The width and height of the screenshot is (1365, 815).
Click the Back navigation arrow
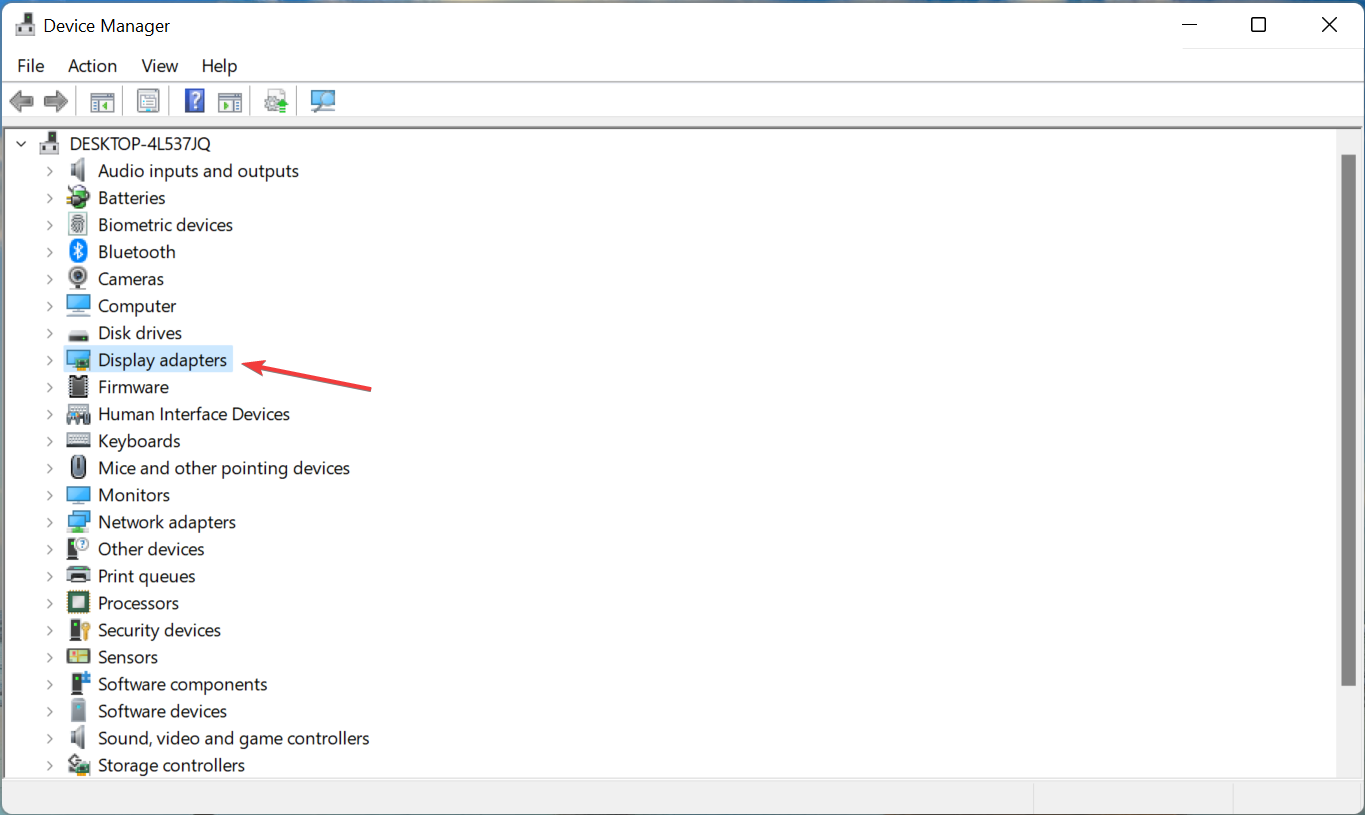tap(22, 100)
